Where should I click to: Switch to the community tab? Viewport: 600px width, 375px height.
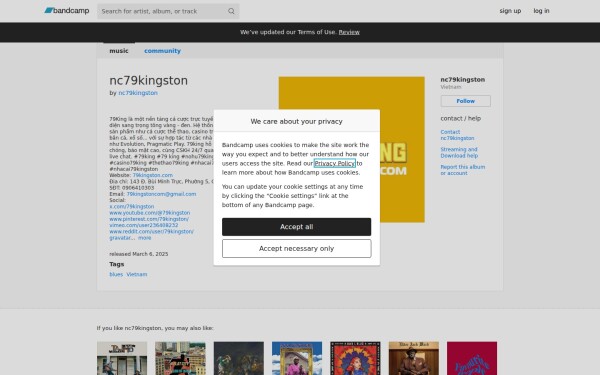click(162, 51)
